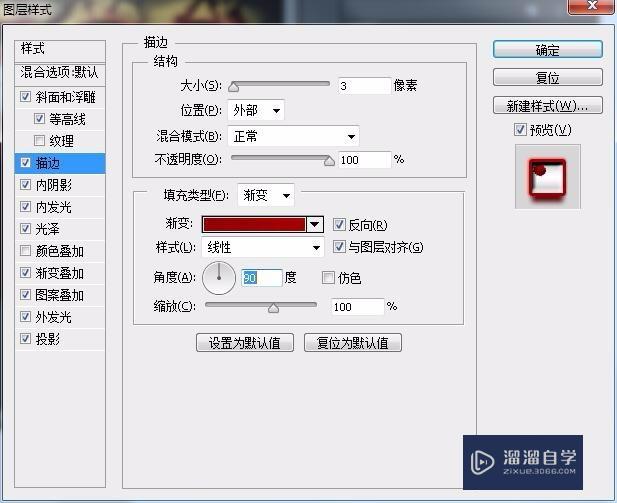Click the red gradient color swatch
The height and width of the screenshot is (503, 617).
click(x=254, y=224)
